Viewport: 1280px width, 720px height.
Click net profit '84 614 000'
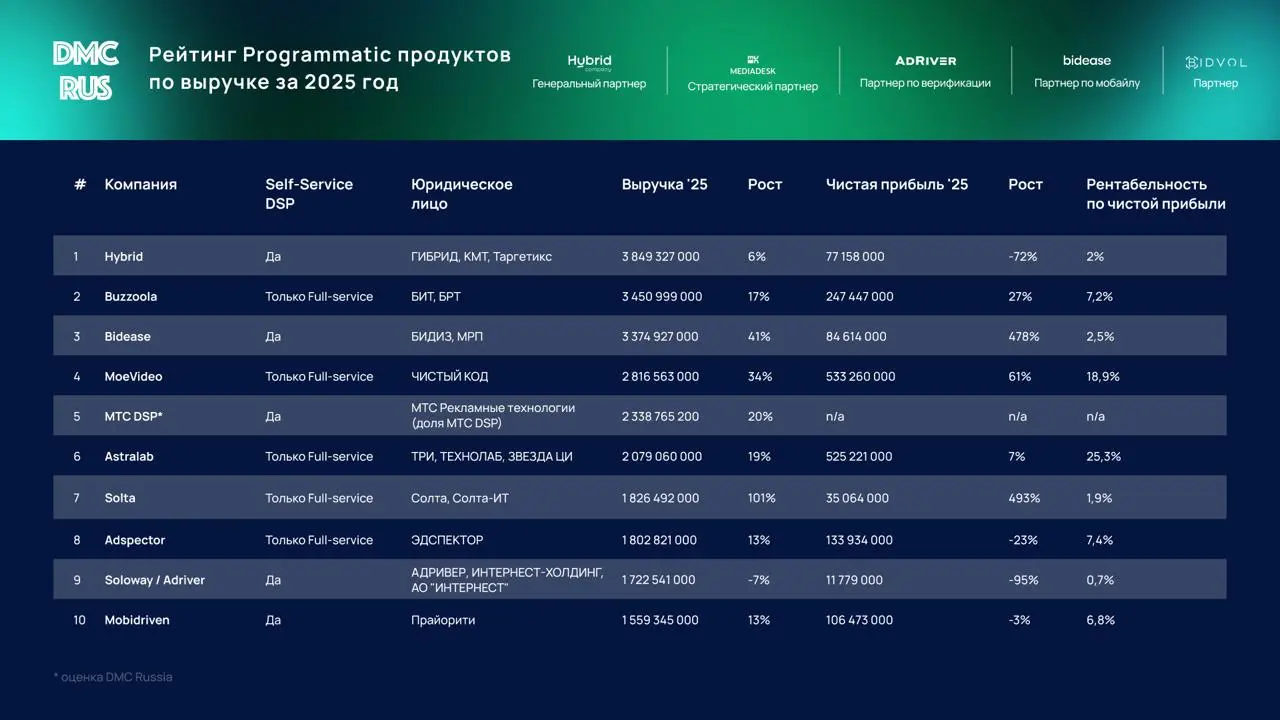(x=856, y=337)
